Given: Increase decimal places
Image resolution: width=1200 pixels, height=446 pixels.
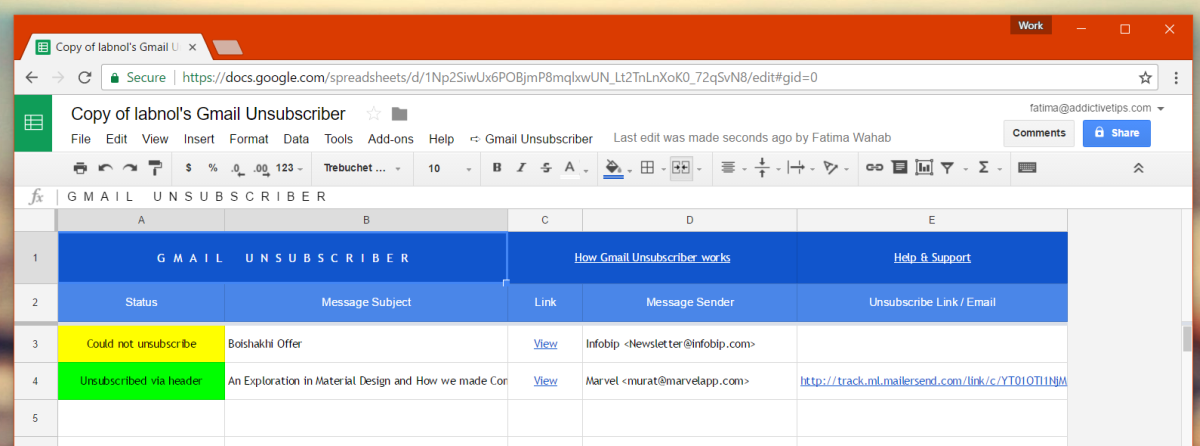Looking at the screenshot, I should click(x=261, y=168).
